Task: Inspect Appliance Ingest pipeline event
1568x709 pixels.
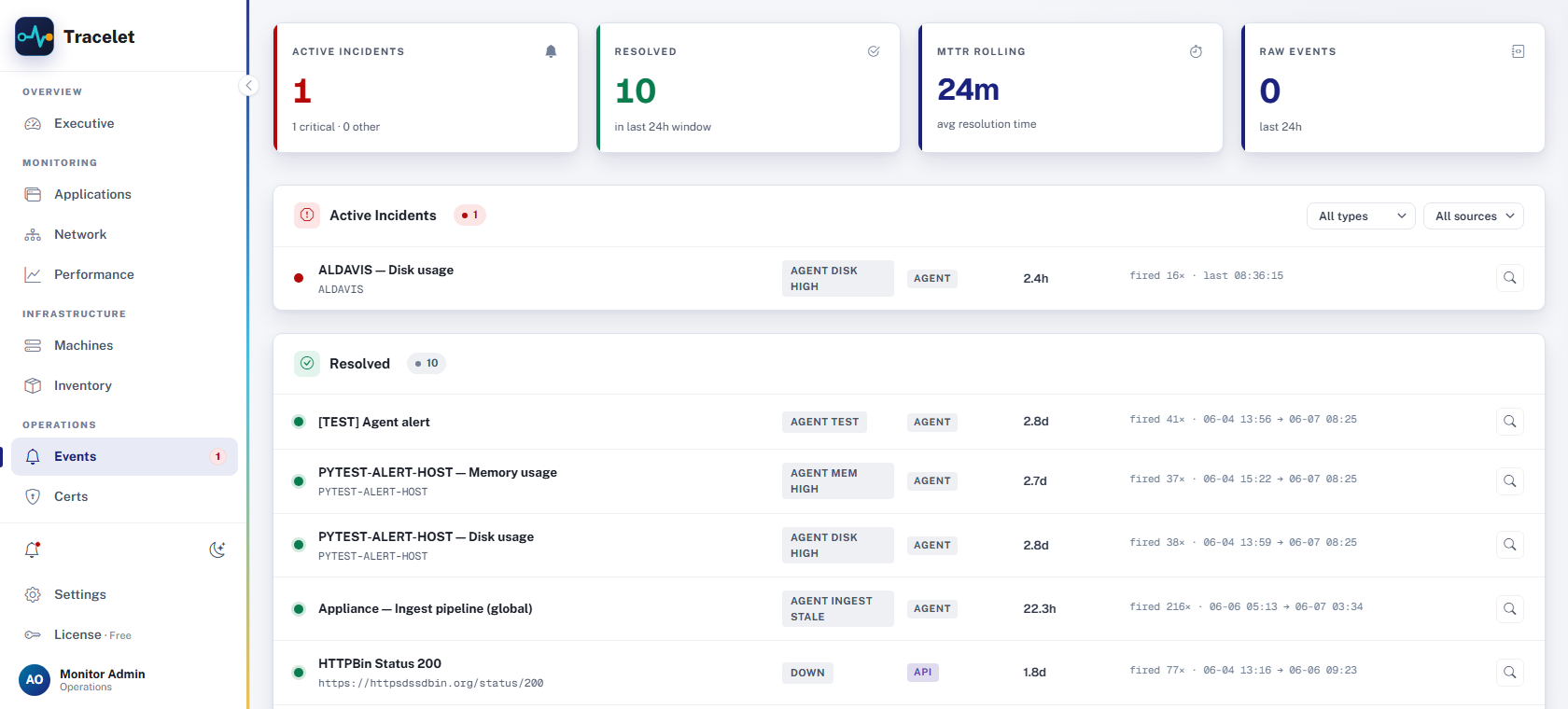Action: click(1509, 608)
